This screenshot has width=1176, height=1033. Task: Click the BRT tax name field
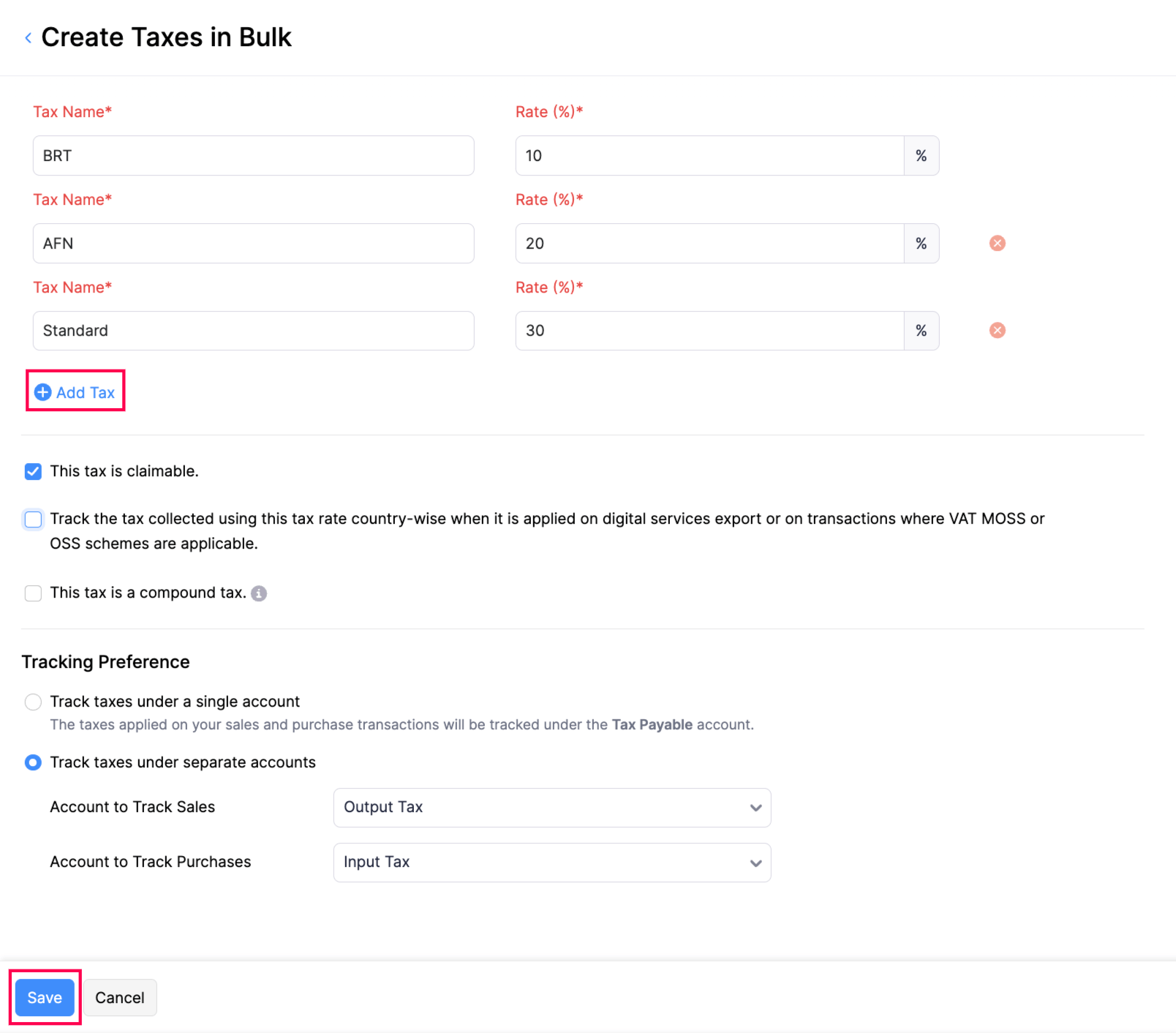point(252,155)
